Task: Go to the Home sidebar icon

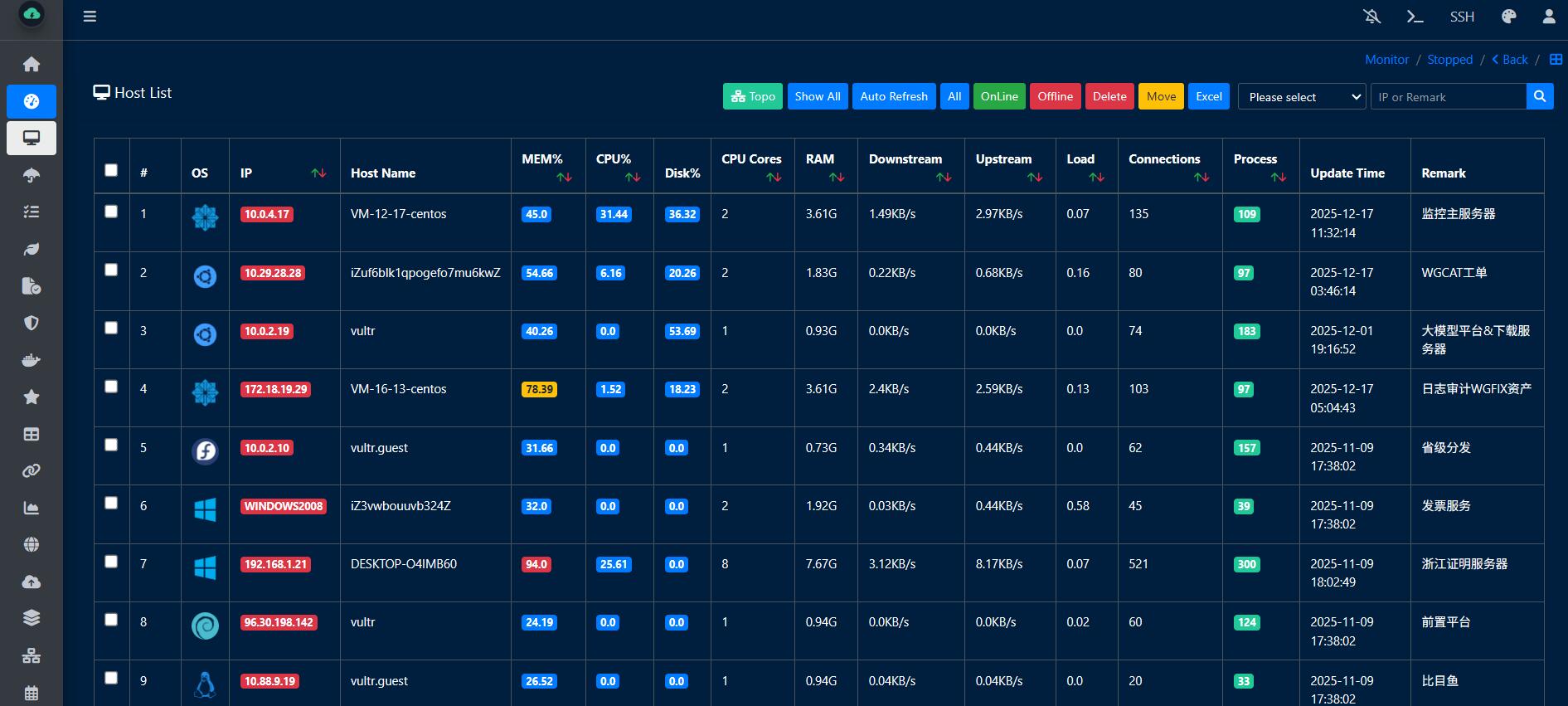Action: pos(32,65)
